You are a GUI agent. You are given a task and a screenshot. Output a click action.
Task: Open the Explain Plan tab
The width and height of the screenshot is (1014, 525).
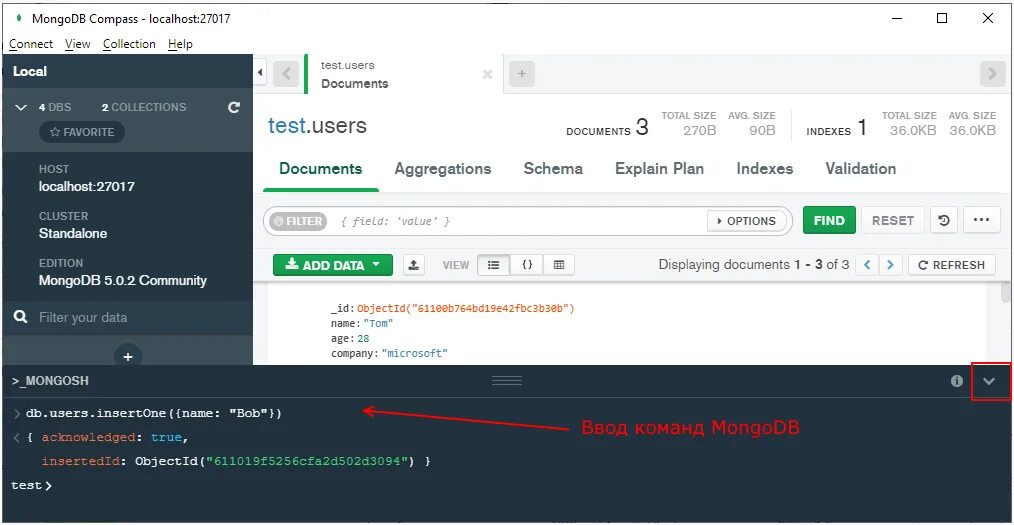[660, 169]
